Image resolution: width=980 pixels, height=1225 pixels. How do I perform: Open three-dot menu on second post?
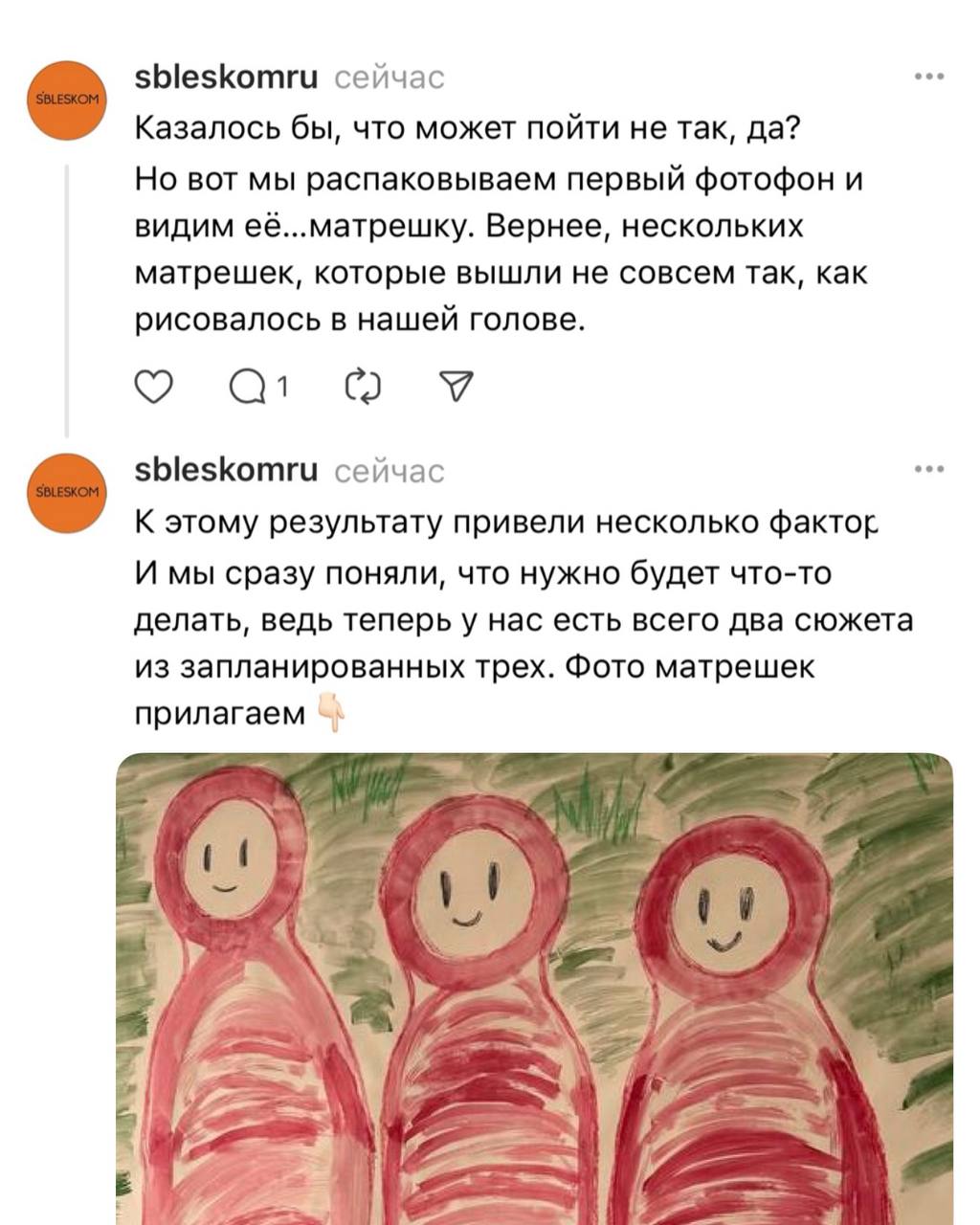coord(929,469)
